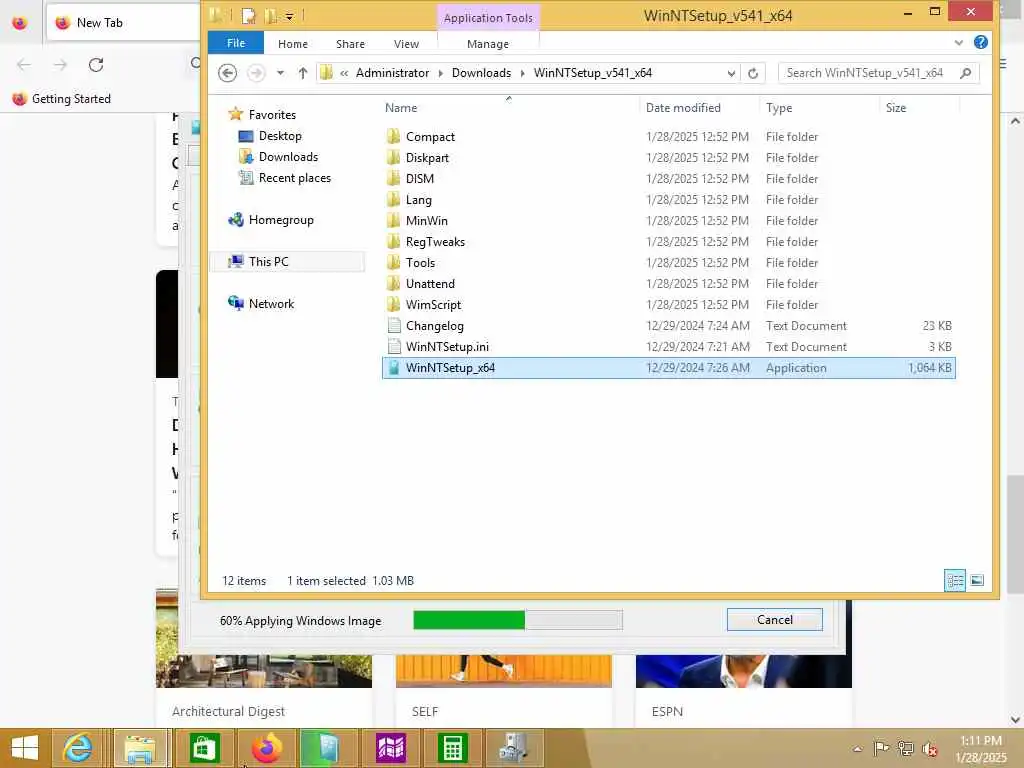1024x768 pixels.
Task: Expand the arrow after Downloads breadcrumb
Action: pos(522,73)
